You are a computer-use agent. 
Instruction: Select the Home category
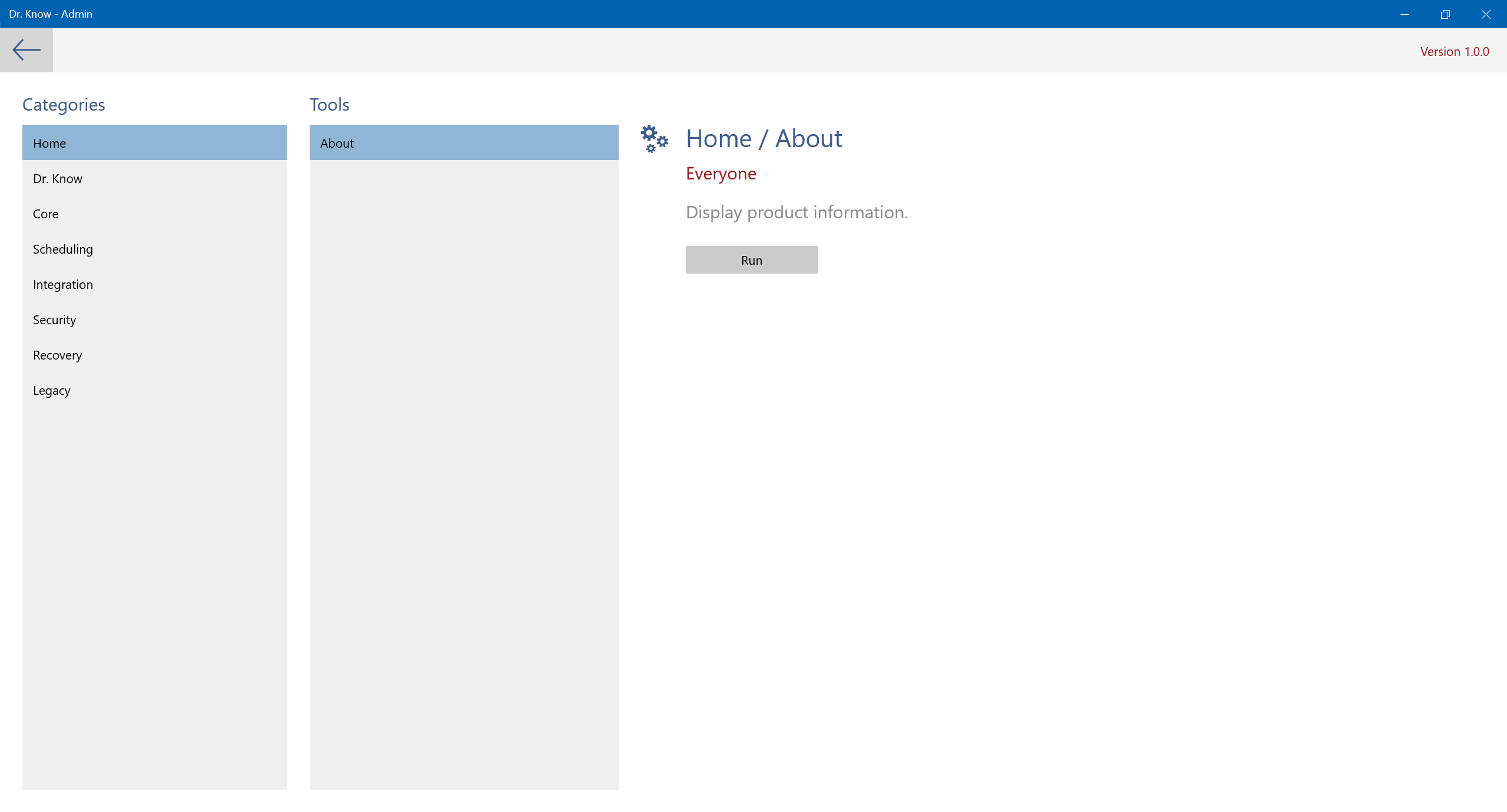[x=154, y=143]
